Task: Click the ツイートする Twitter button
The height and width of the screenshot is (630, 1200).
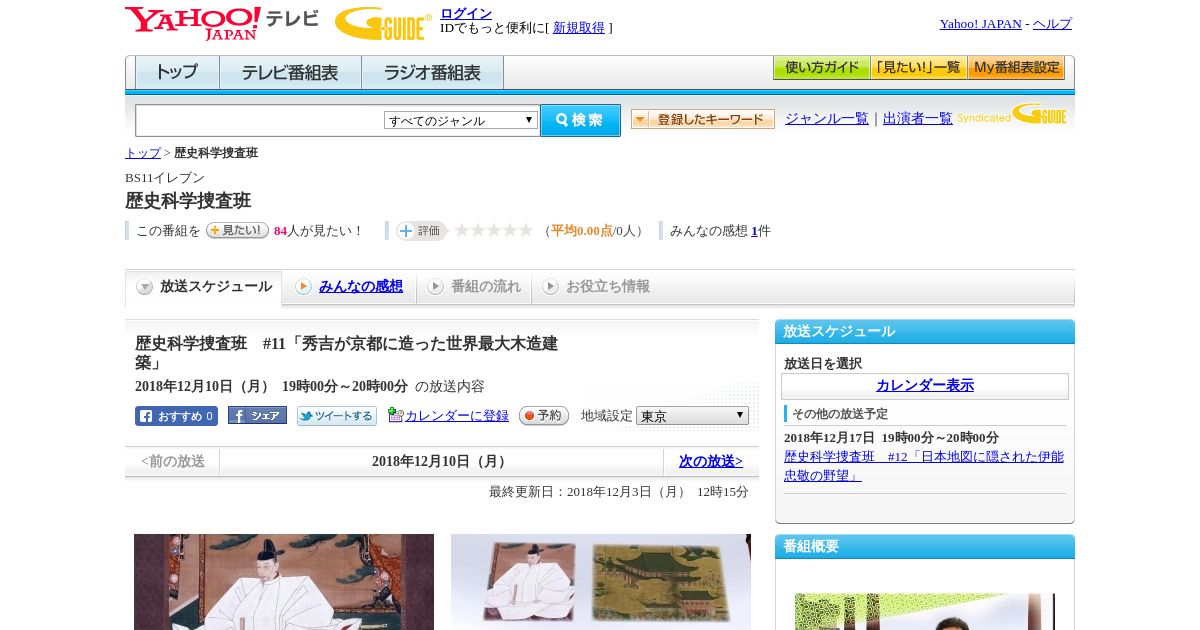Action: pos(337,416)
